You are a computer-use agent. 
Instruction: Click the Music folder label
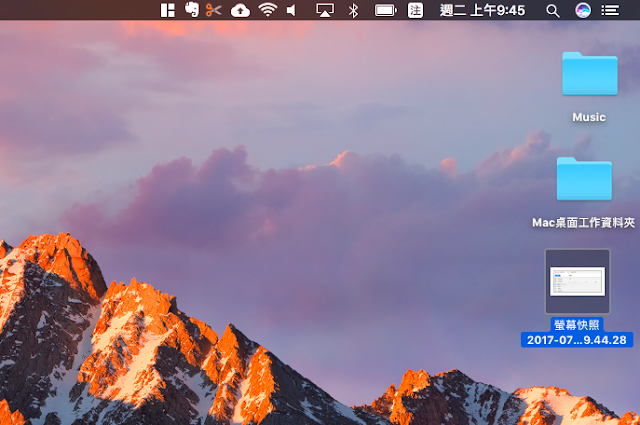(x=589, y=117)
